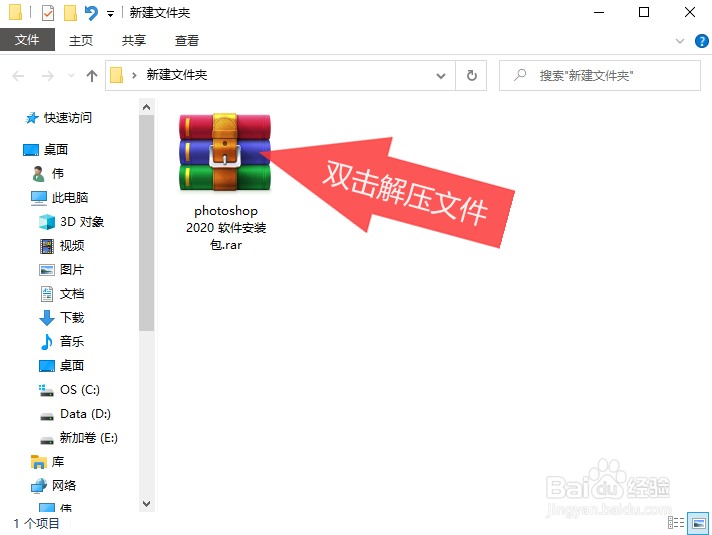Click the file name photoshop 2020 软件安装包.rar

tap(226, 228)
